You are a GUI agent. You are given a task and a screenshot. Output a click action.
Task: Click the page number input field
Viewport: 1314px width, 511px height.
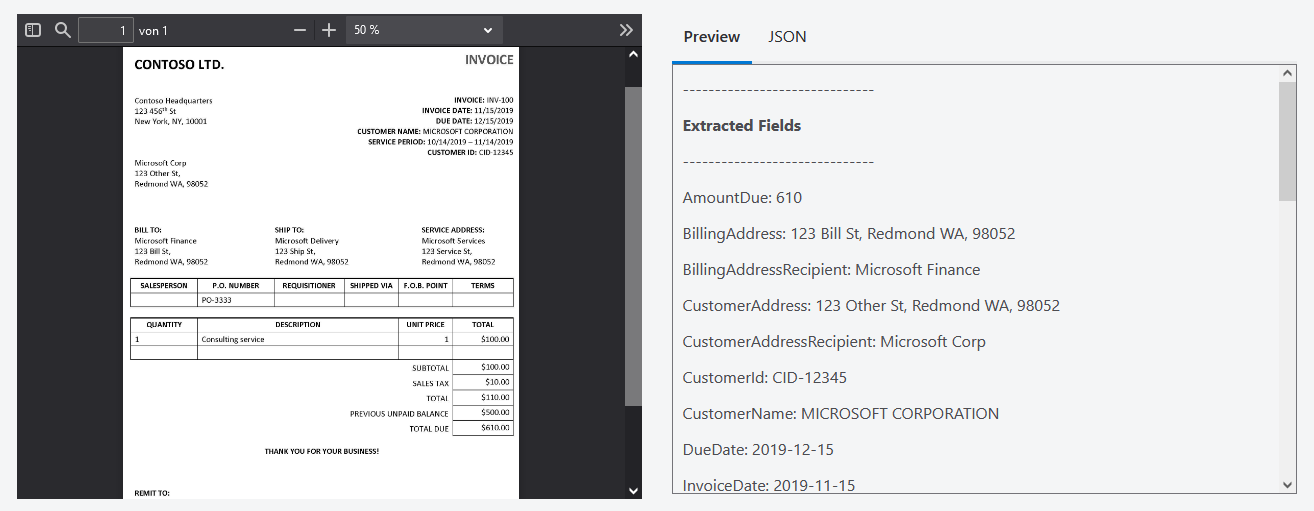[x=106, y=30]
